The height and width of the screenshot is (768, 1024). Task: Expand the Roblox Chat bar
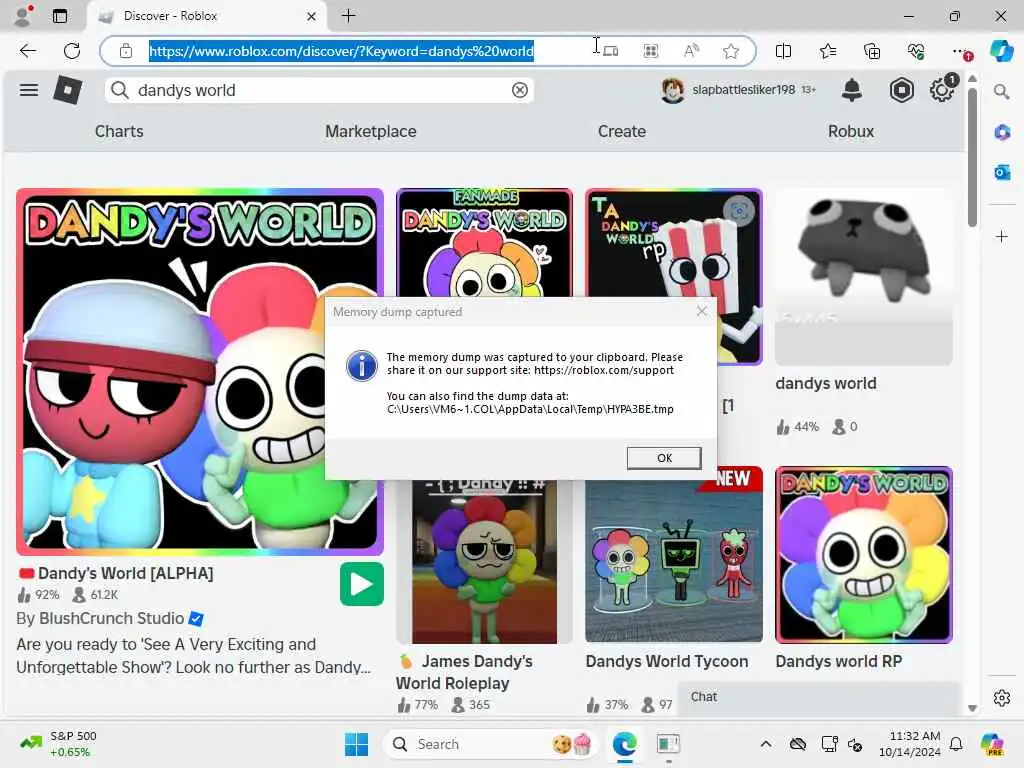[819, 697]
